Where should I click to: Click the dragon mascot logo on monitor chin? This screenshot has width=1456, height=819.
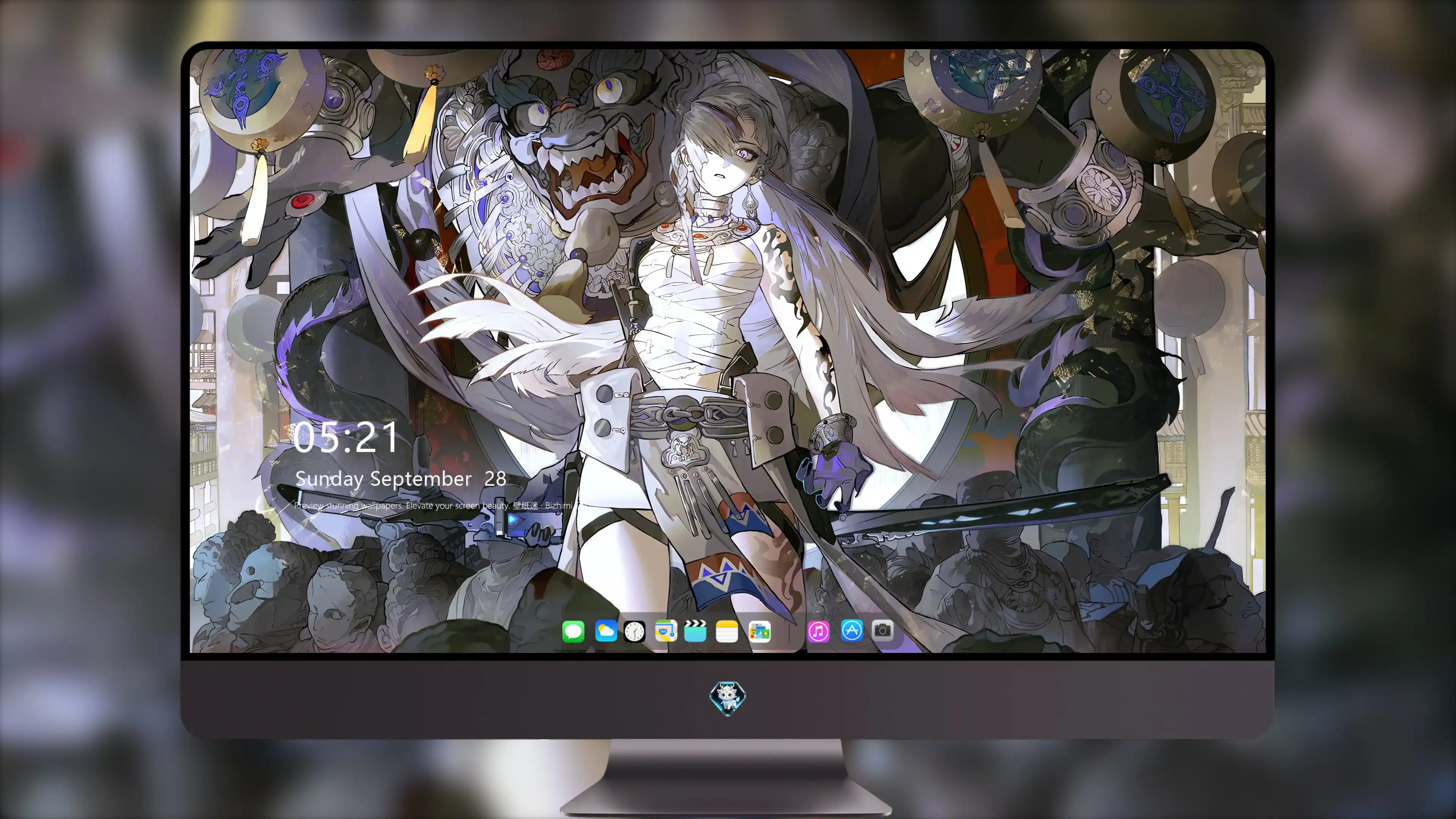tap(728, 698)
